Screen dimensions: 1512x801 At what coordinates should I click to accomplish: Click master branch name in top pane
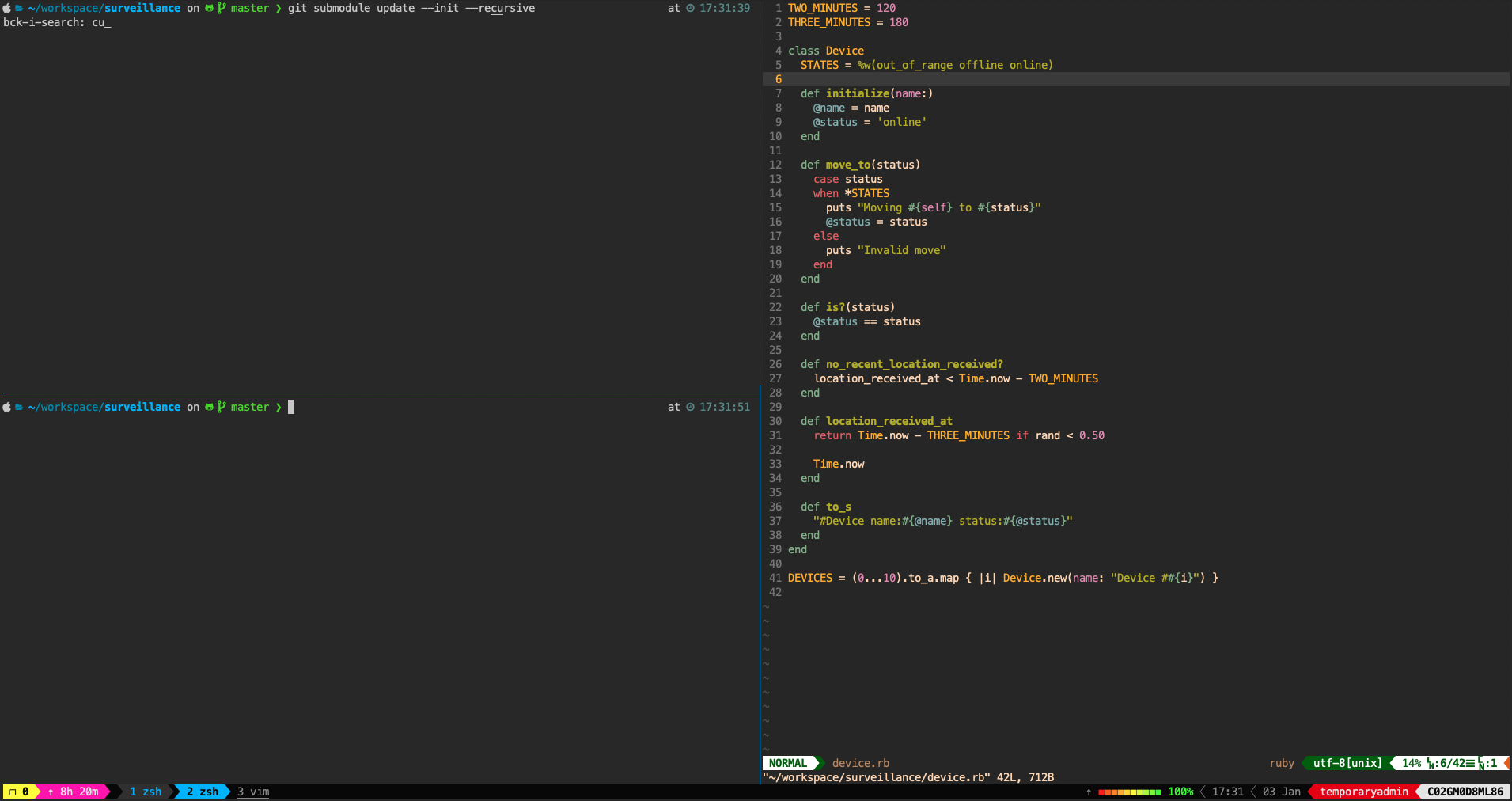(x=250, y=8)
